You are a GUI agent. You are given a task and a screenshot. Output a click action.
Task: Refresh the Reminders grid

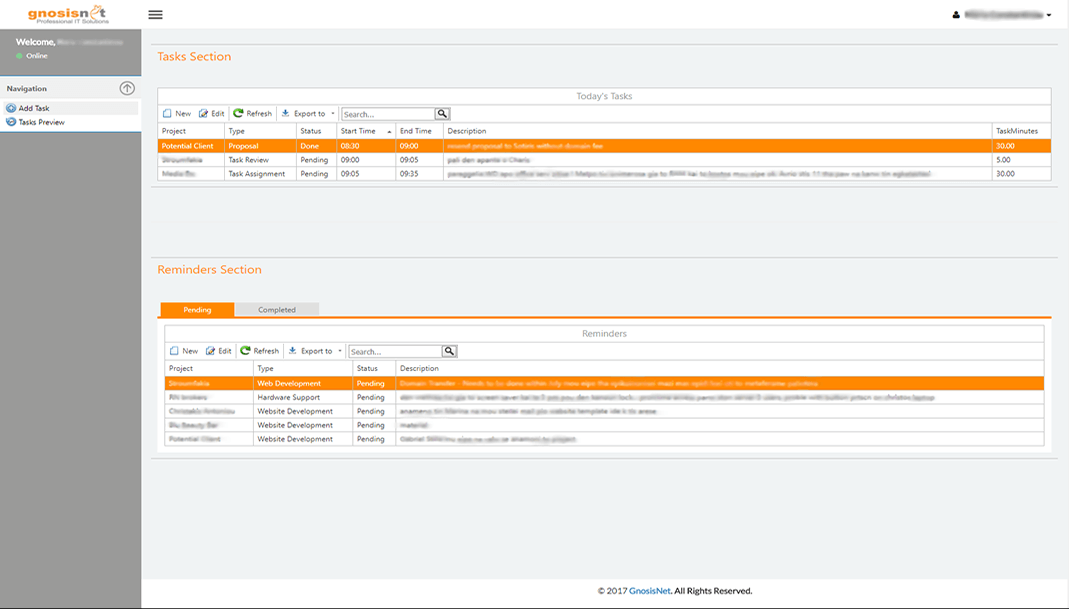(x=259, y=351)
